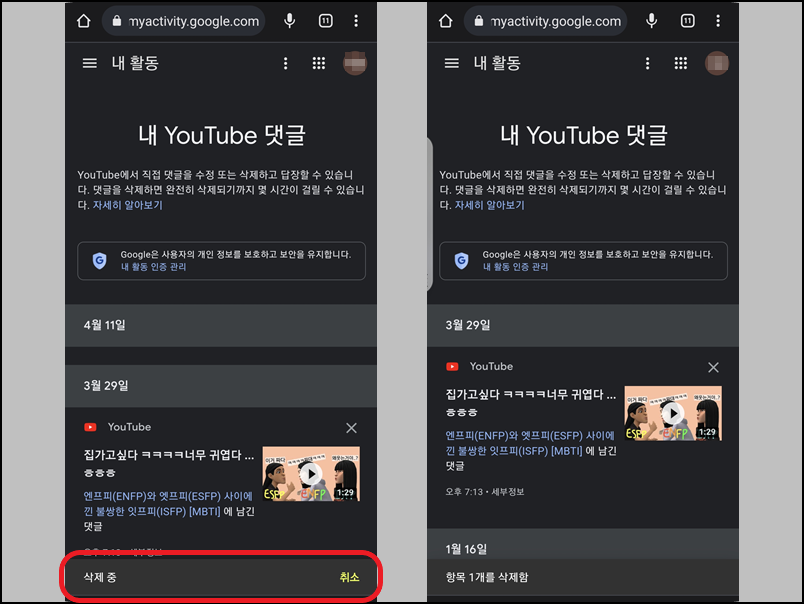Play the video thumbnail in left screenshot
This screenshot has height=604, width=804.
[311, 474]
